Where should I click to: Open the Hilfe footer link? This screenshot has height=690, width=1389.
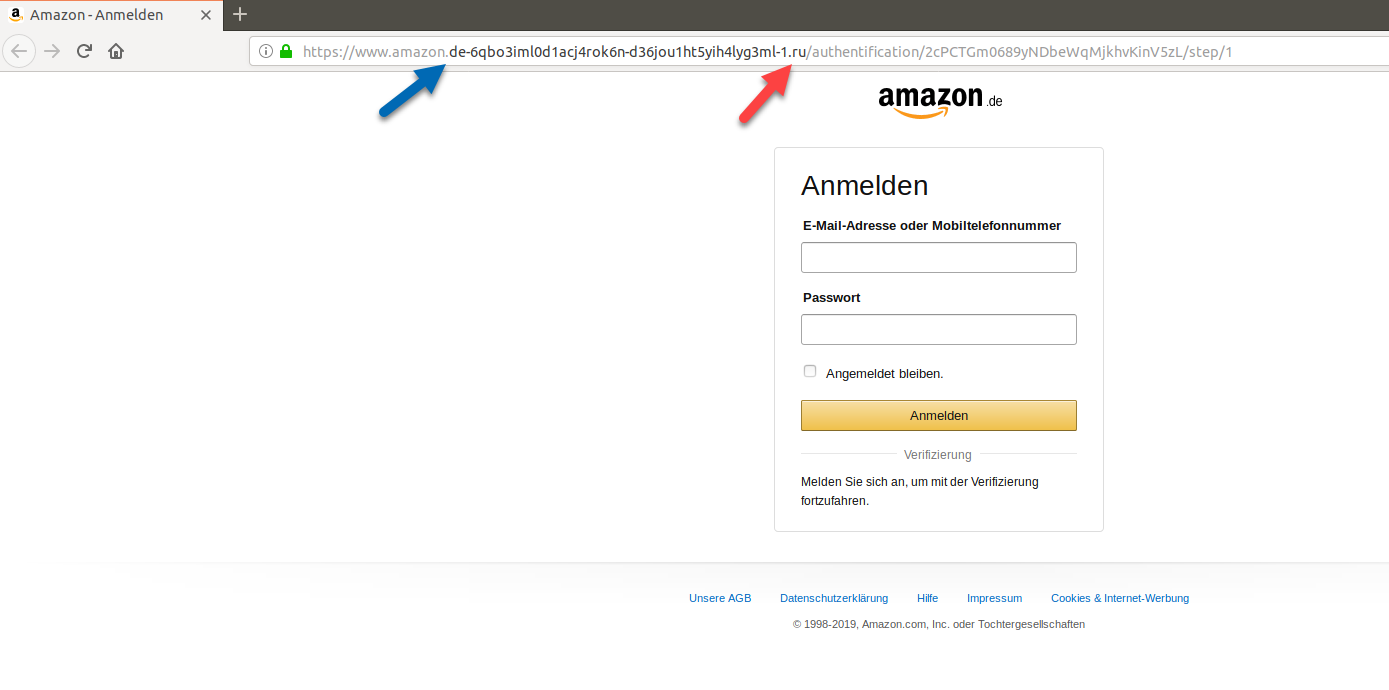[x=927, y=598]
